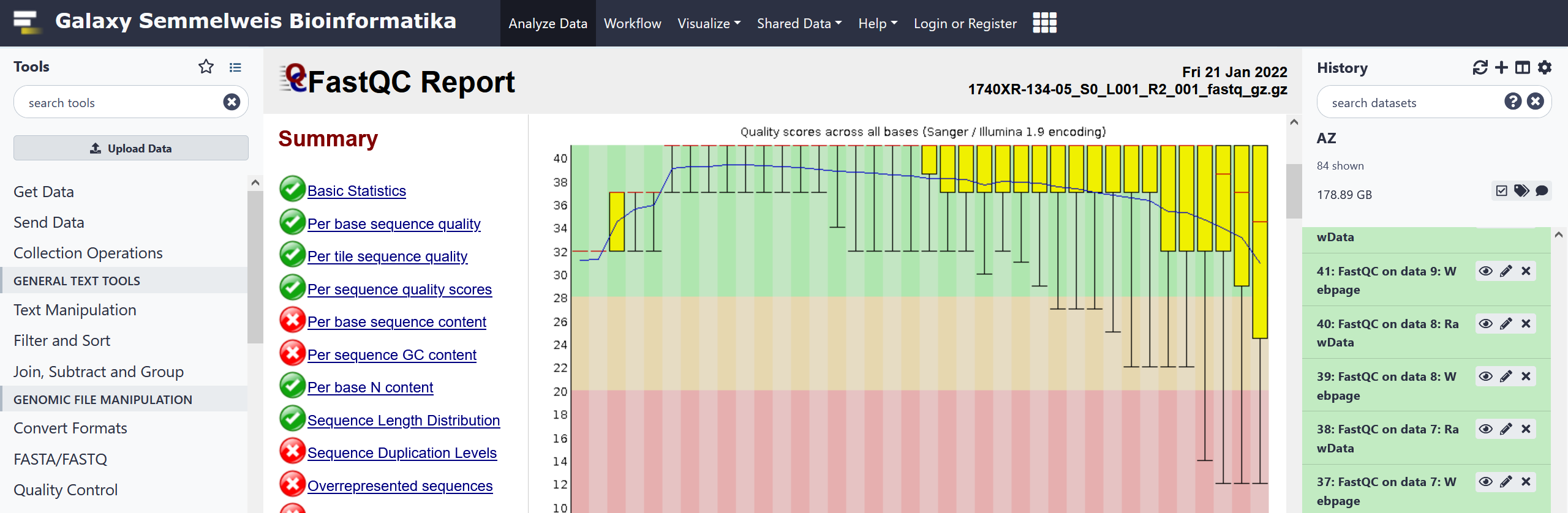The height and width of the screenshot is (513, 1568).
Task: Click Login or Register
Action: (x=965, y=23)
